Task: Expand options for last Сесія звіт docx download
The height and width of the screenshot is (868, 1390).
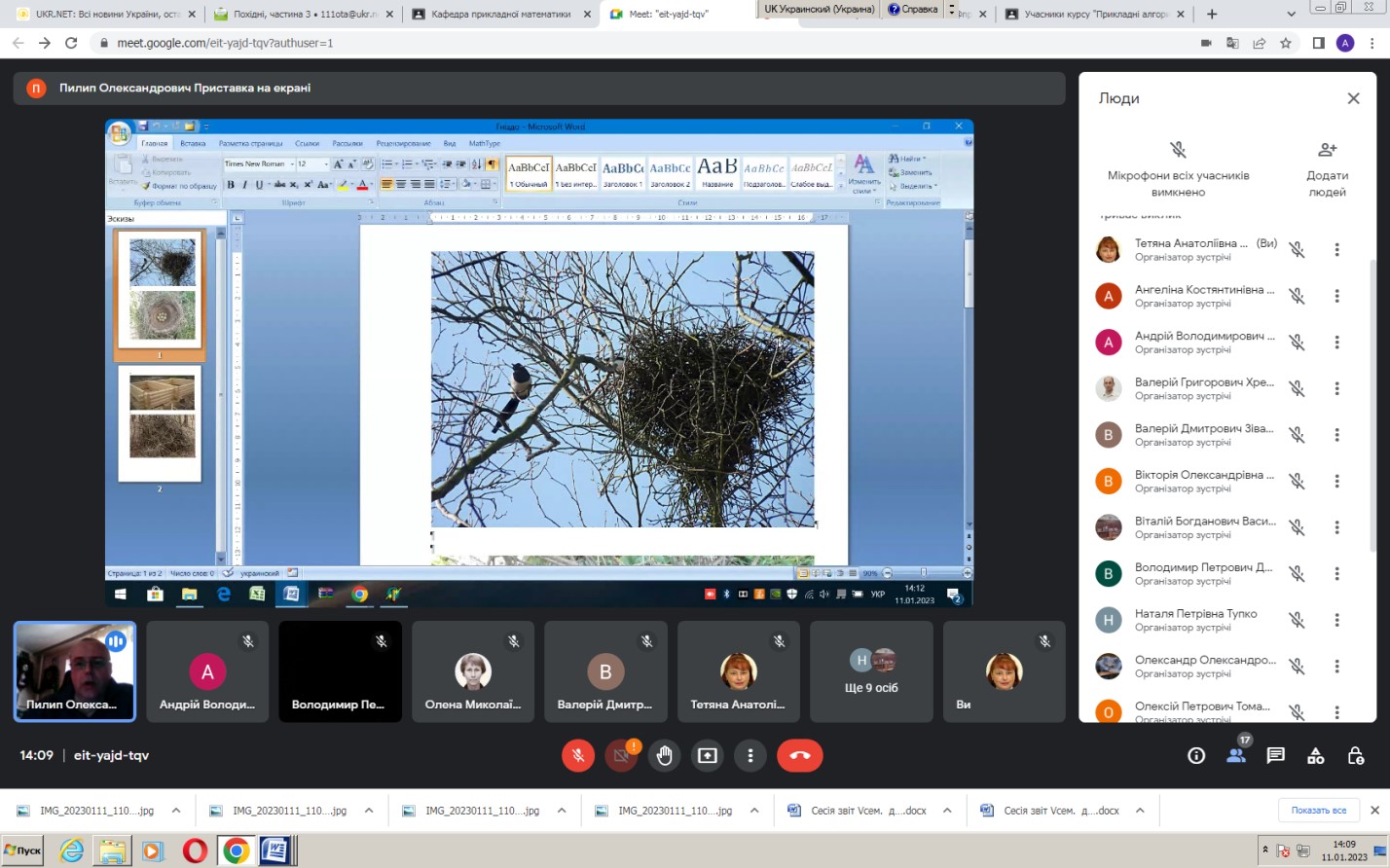Action: click(1140, 811)
